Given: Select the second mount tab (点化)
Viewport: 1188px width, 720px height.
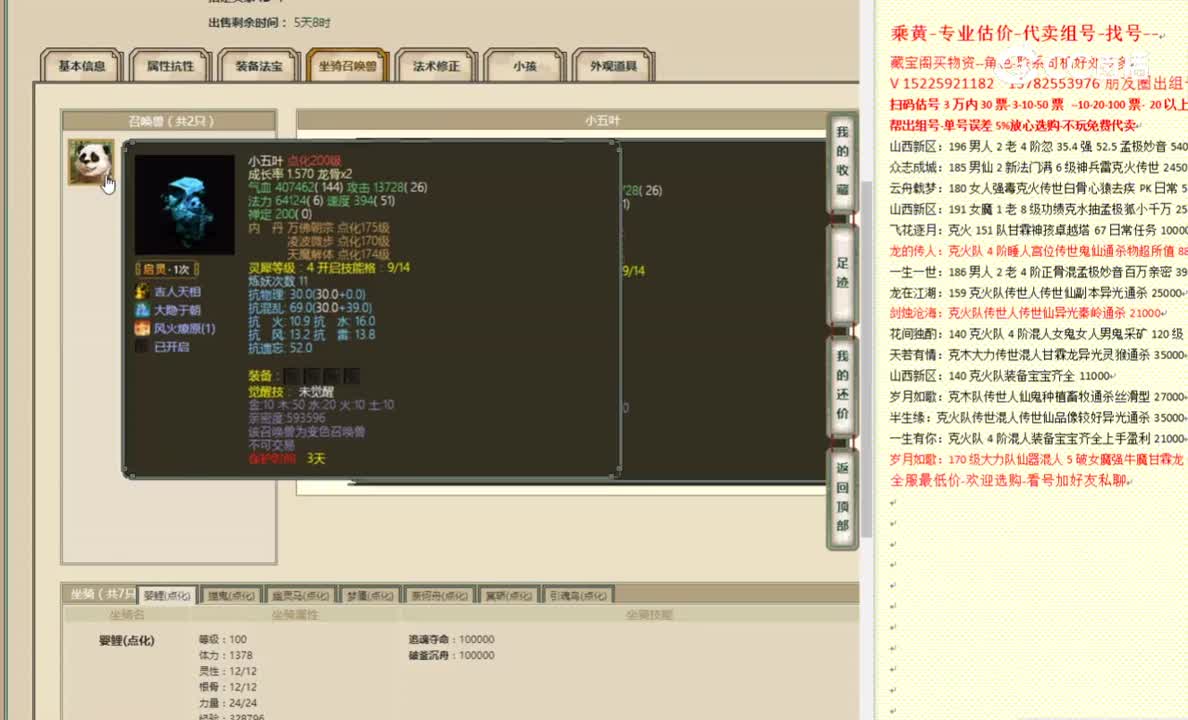Looking at the screenshot, I should coord(231,596).
